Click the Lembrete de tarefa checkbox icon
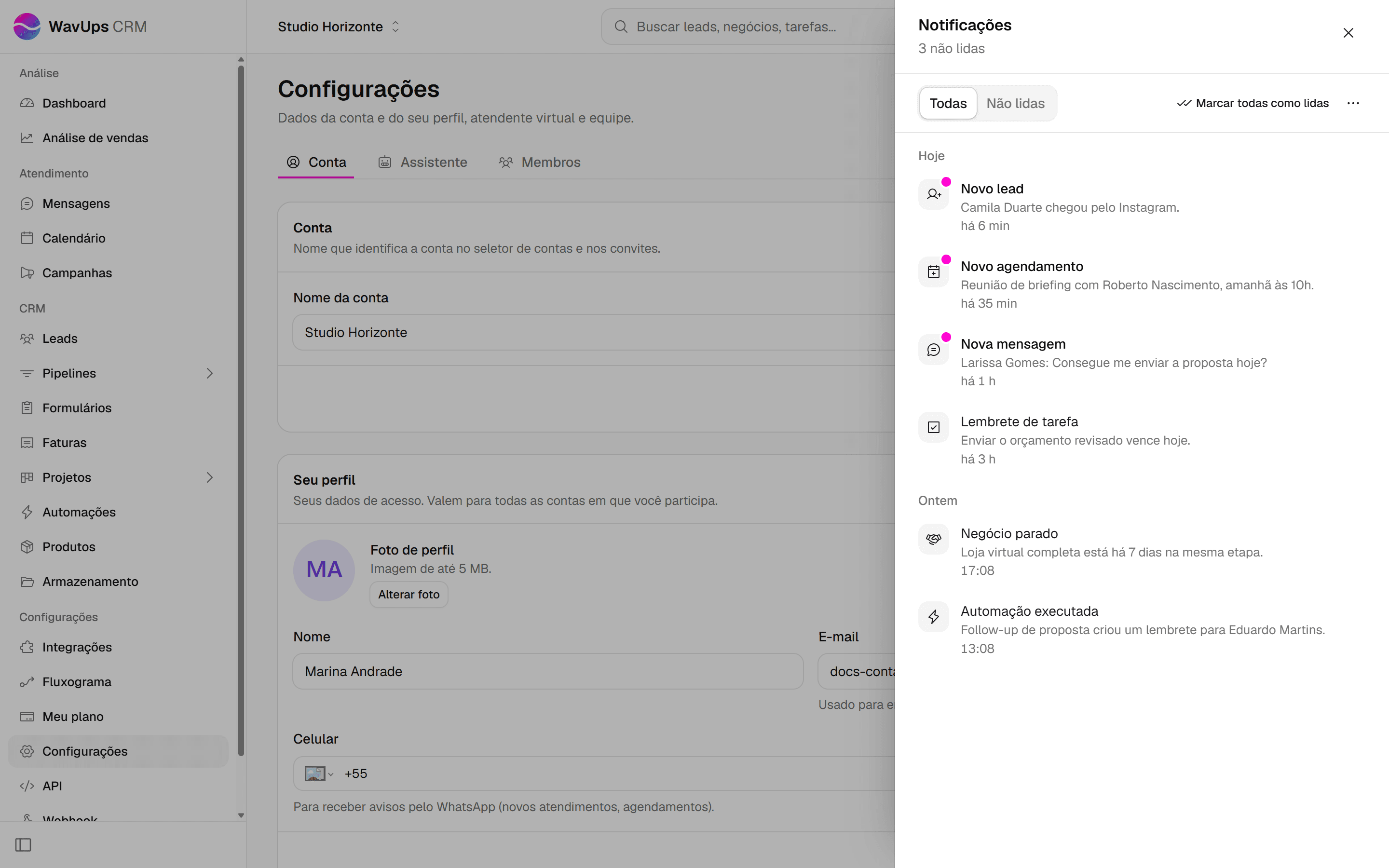This screenshot has width=1389, height=868. pyautogui.click(x=934, y=427)
